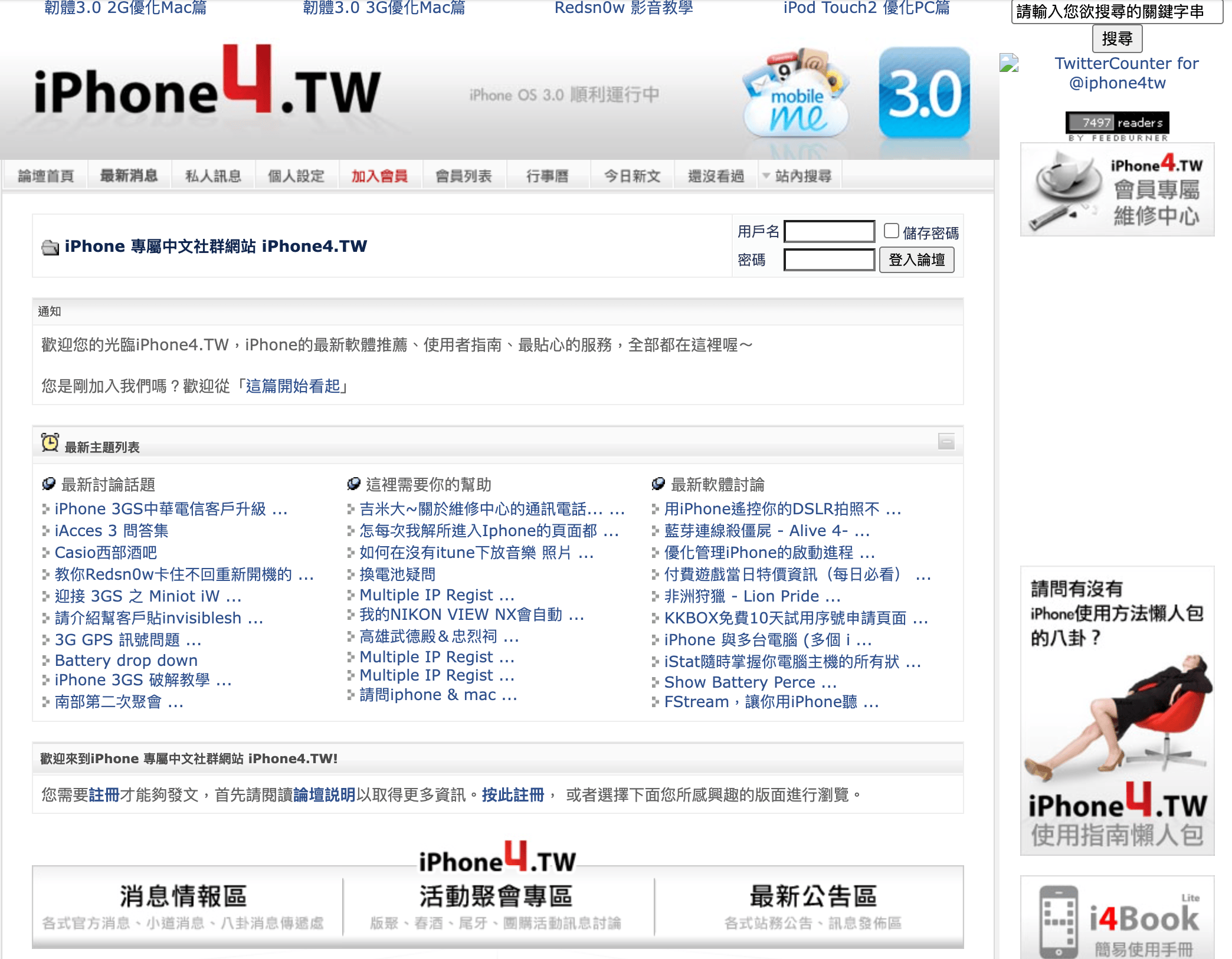The width and height of the screenshot is (1232, 959).
Task: Click the iPhone4.TW header logo
Action: coord(208,80)
